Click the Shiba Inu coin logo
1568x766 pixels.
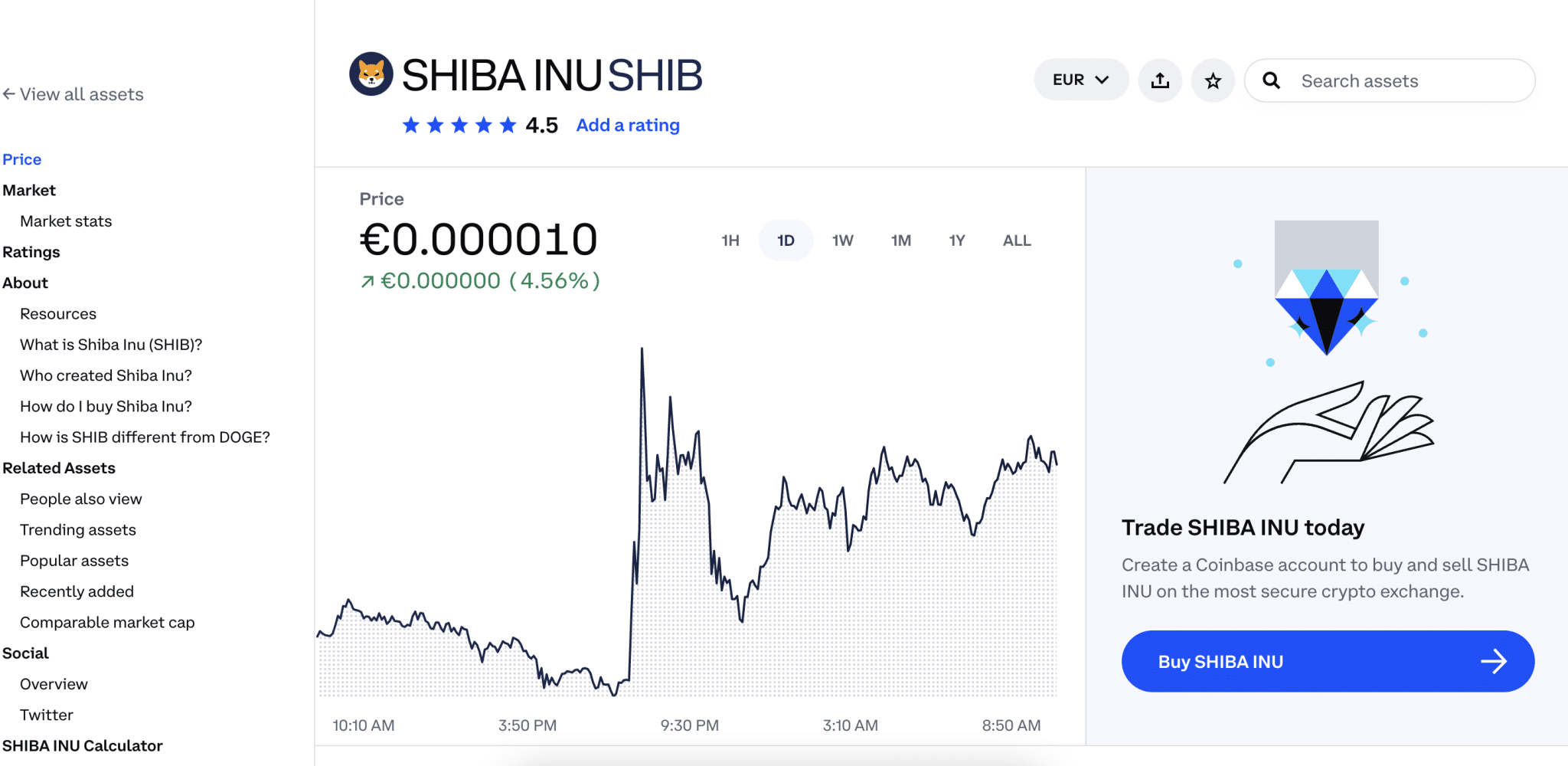point(371,73)
